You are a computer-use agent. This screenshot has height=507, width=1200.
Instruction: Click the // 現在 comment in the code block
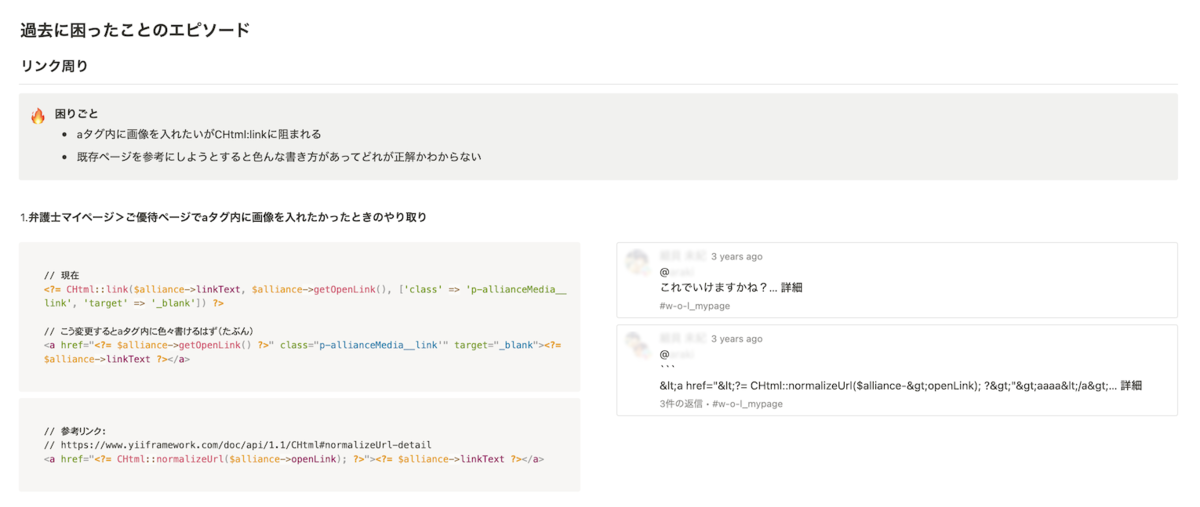[x=61, y=275]
